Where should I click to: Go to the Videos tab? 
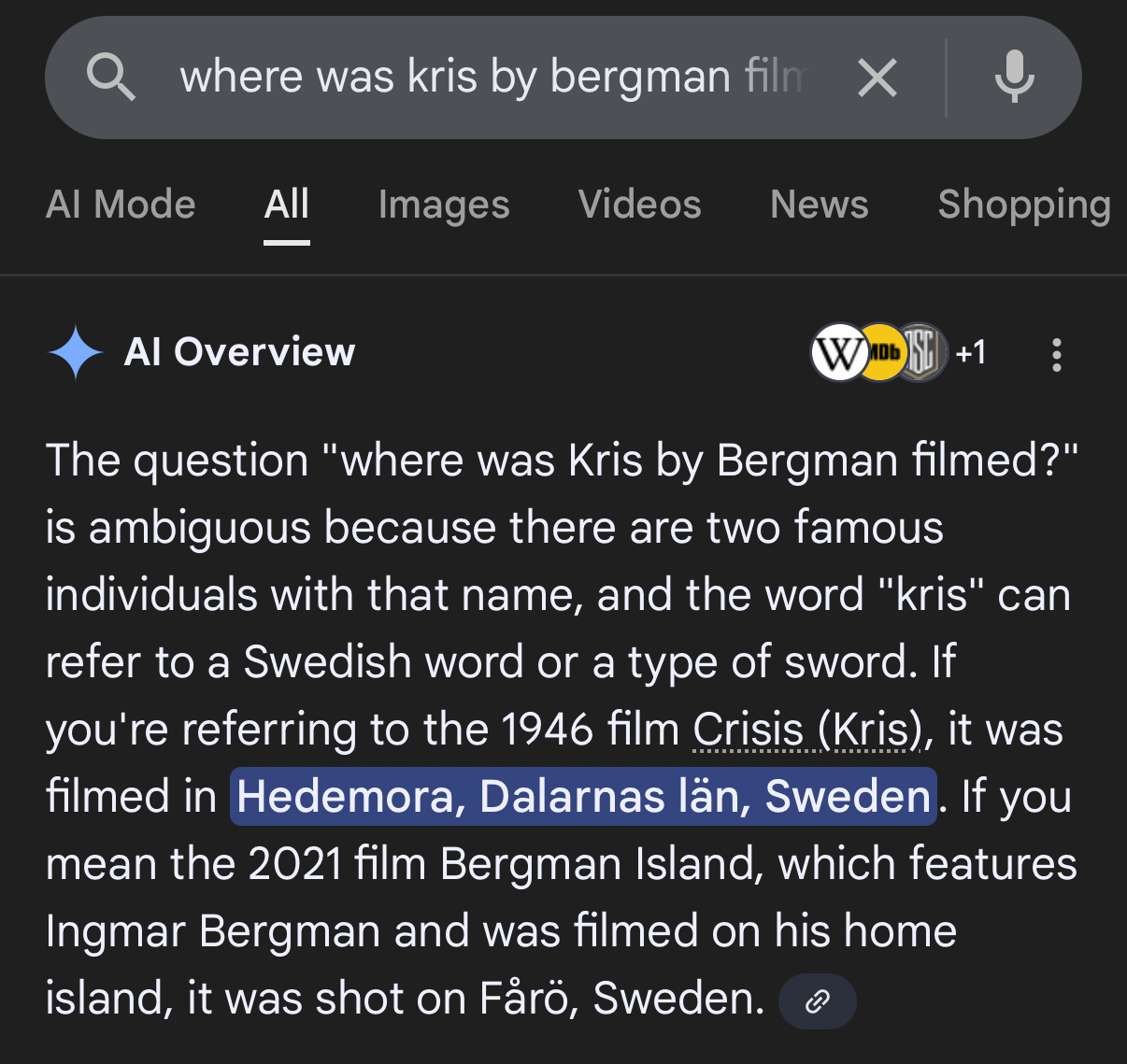click(639, 205)
